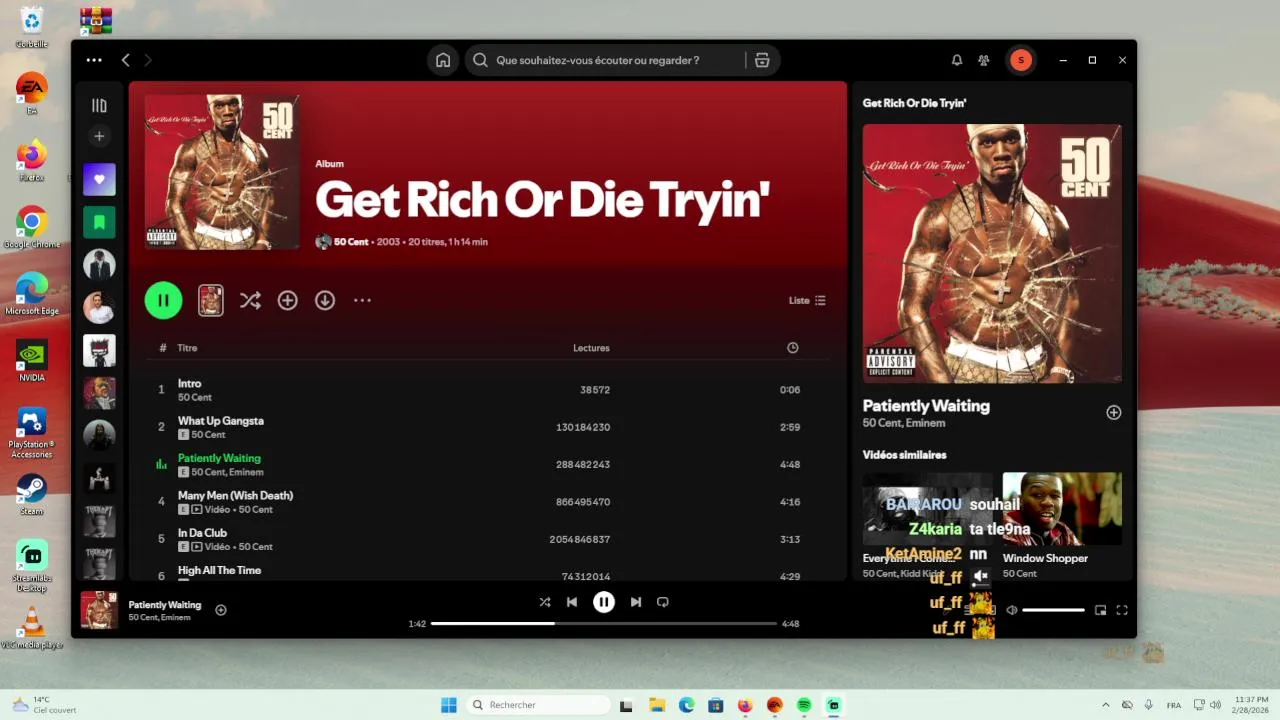Open the taskbar clock and date
The height and width of the screenshot is (720, 1280).
pyautogui.click(x=1252, y=705)
